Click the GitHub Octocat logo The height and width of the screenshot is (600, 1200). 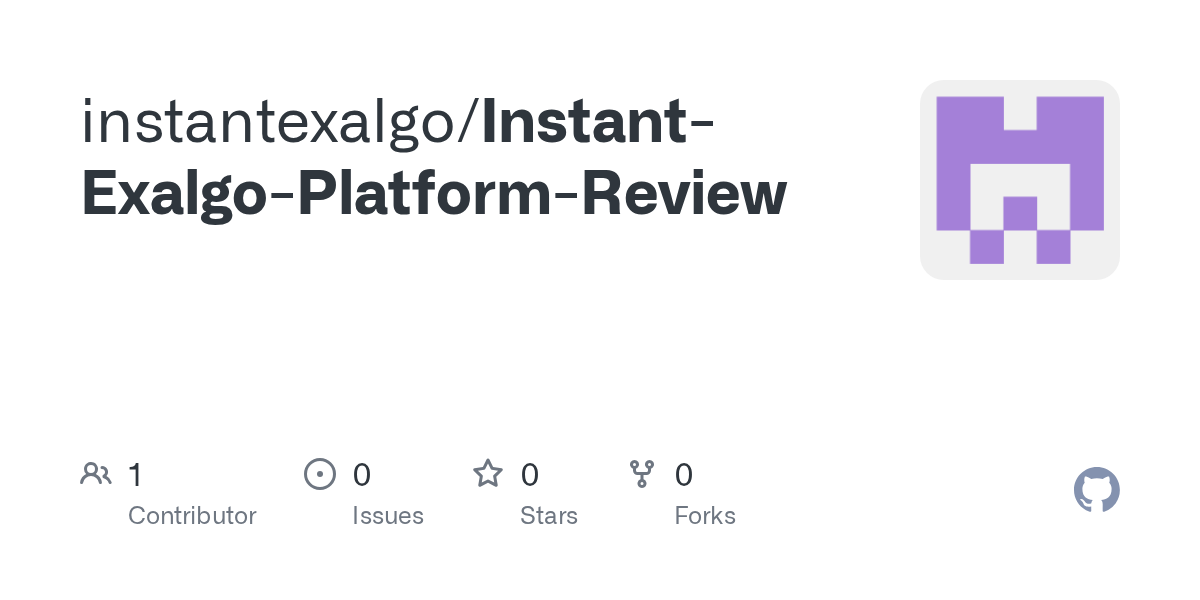click(x=1096, y=490)
